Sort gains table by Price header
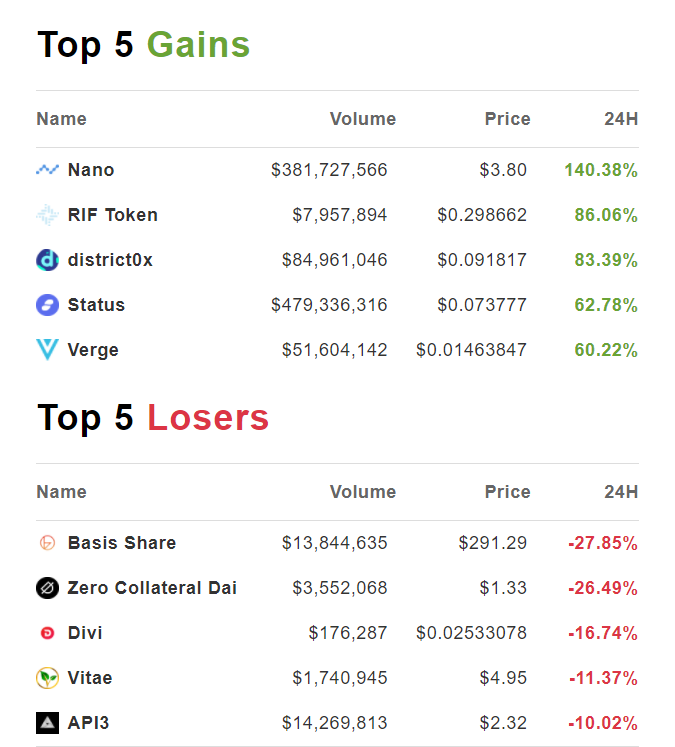Image resolution: width=675 pixels, height=747 pixels. (x=507, y=119)
